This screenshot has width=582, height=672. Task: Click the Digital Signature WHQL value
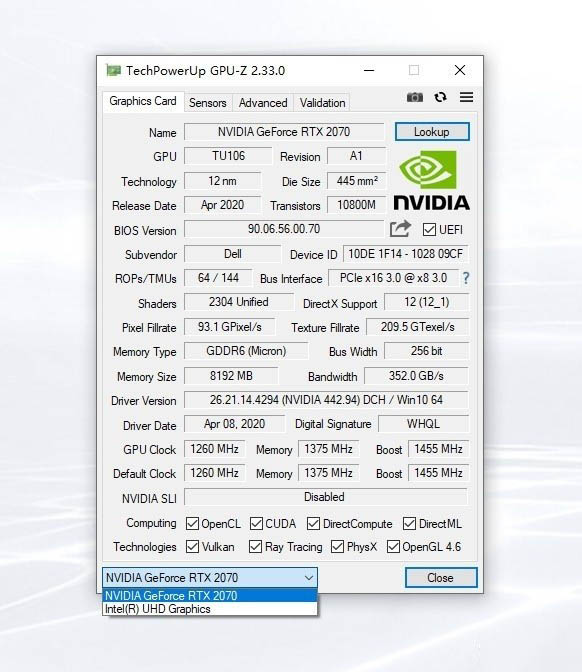(x=423, y=424)
